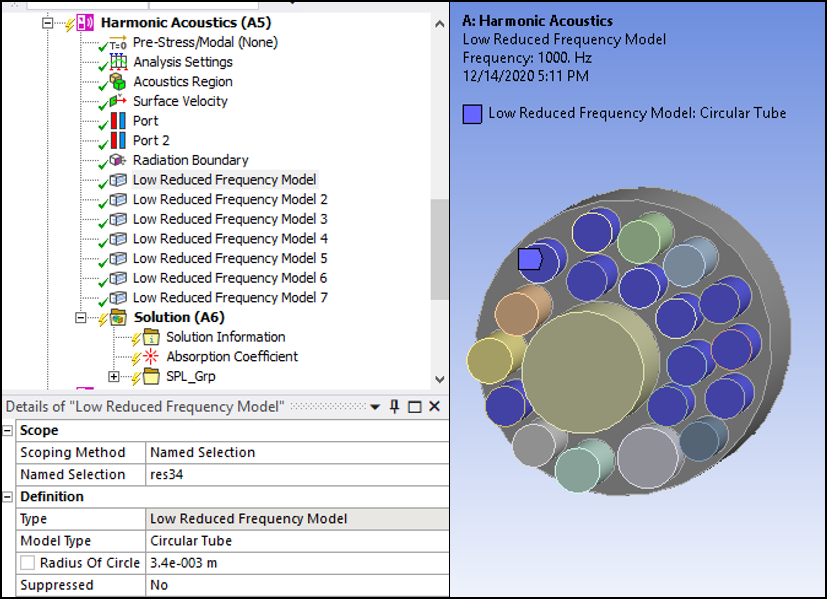Edit the Radius Of Circle value field
This screenshot has height=599, width=827.
(296, 563)
